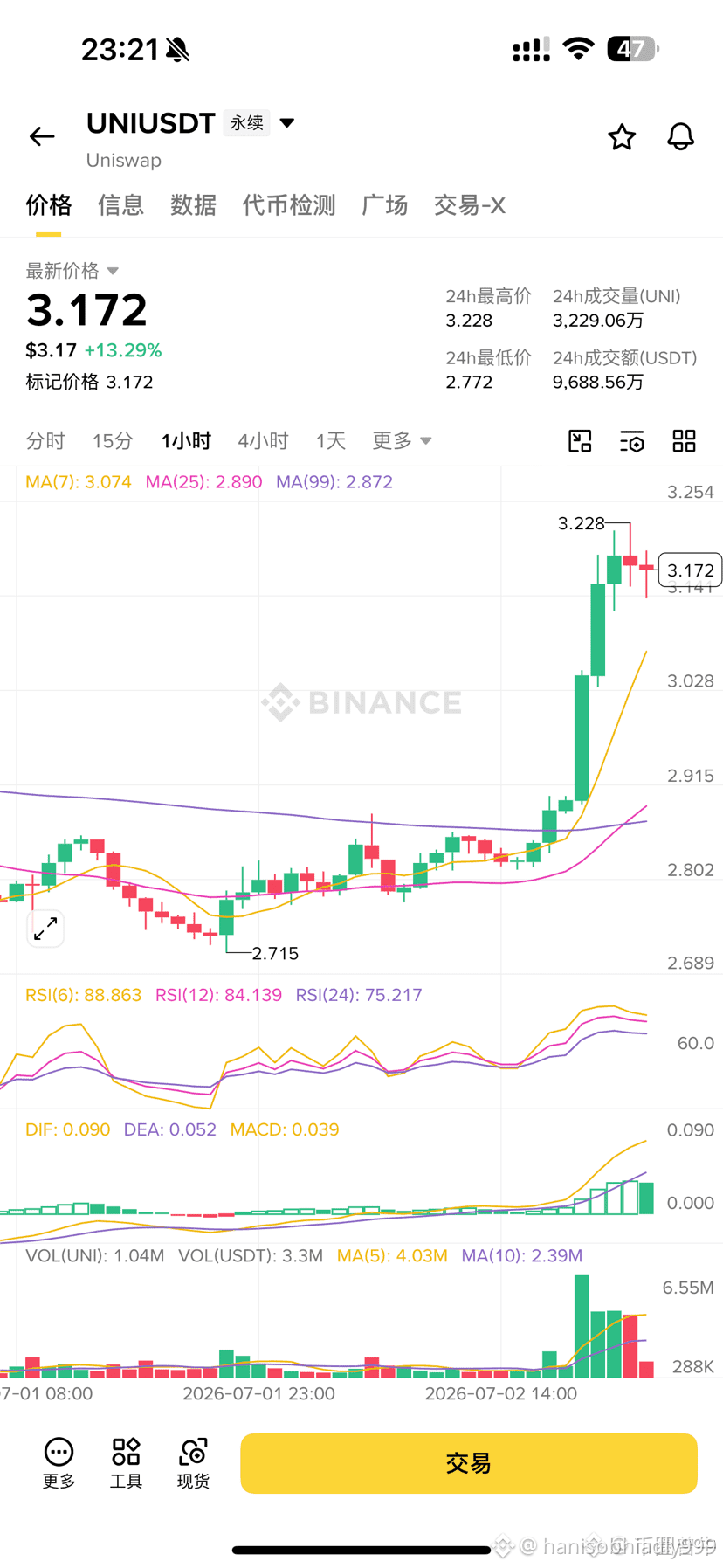
Task: Tap the silent mode bell icon
Action: click(x=177, y=50)
